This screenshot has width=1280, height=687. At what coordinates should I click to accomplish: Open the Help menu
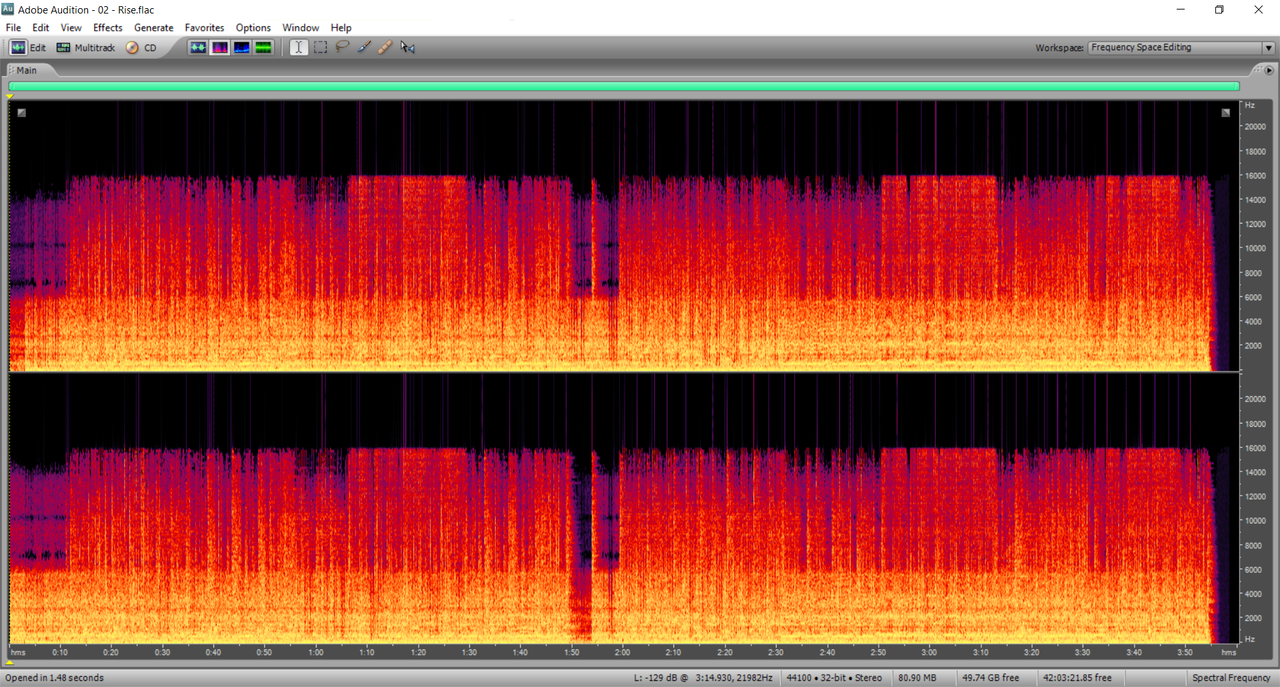tap(341, 28)
